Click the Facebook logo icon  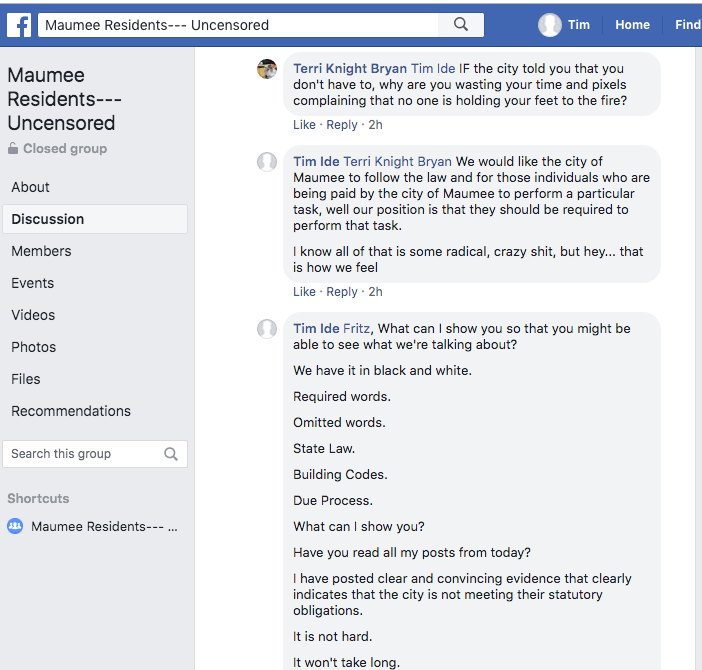click(x=19, y=25)
